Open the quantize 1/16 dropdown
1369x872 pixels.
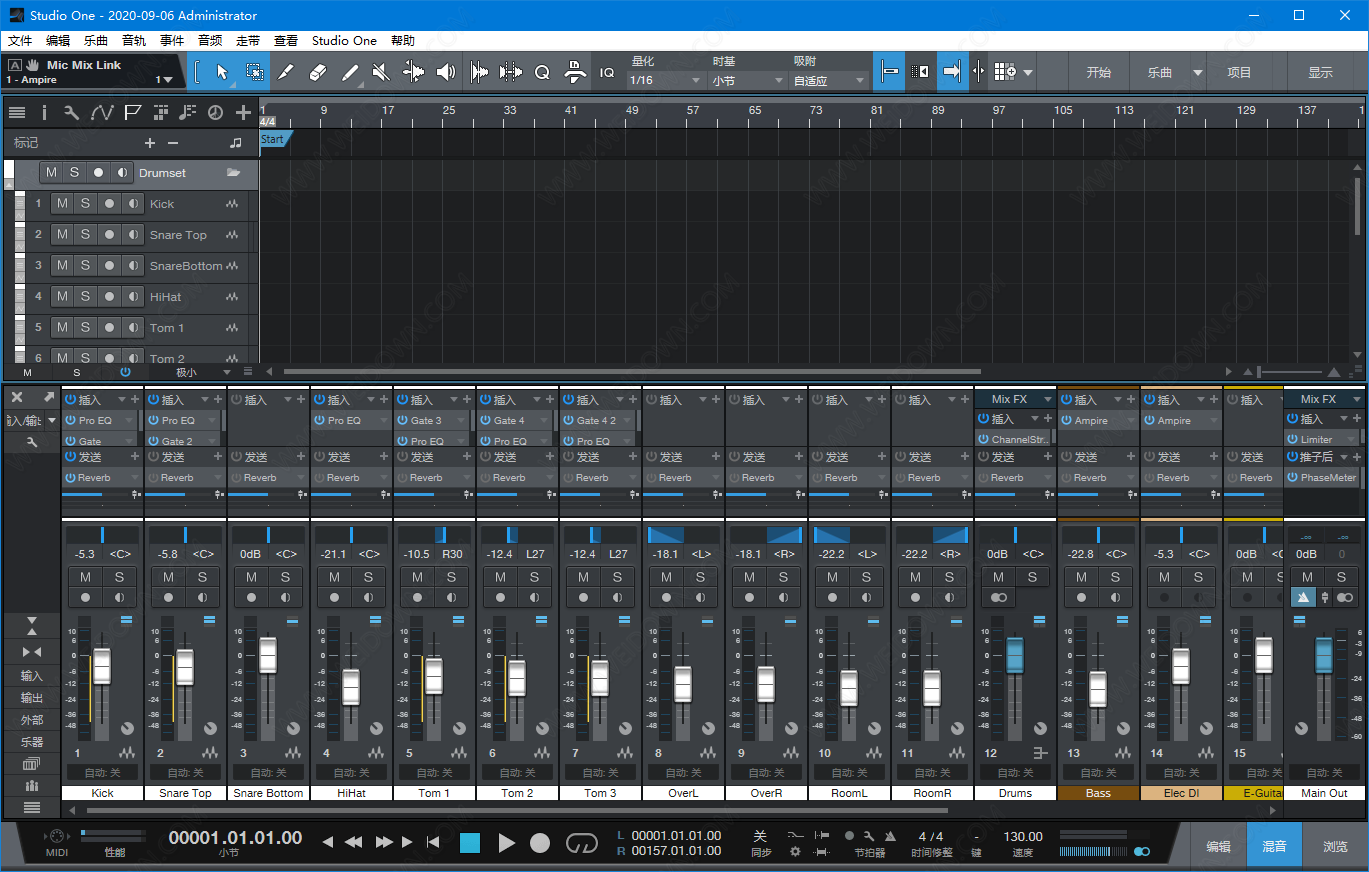click(666, 80)
